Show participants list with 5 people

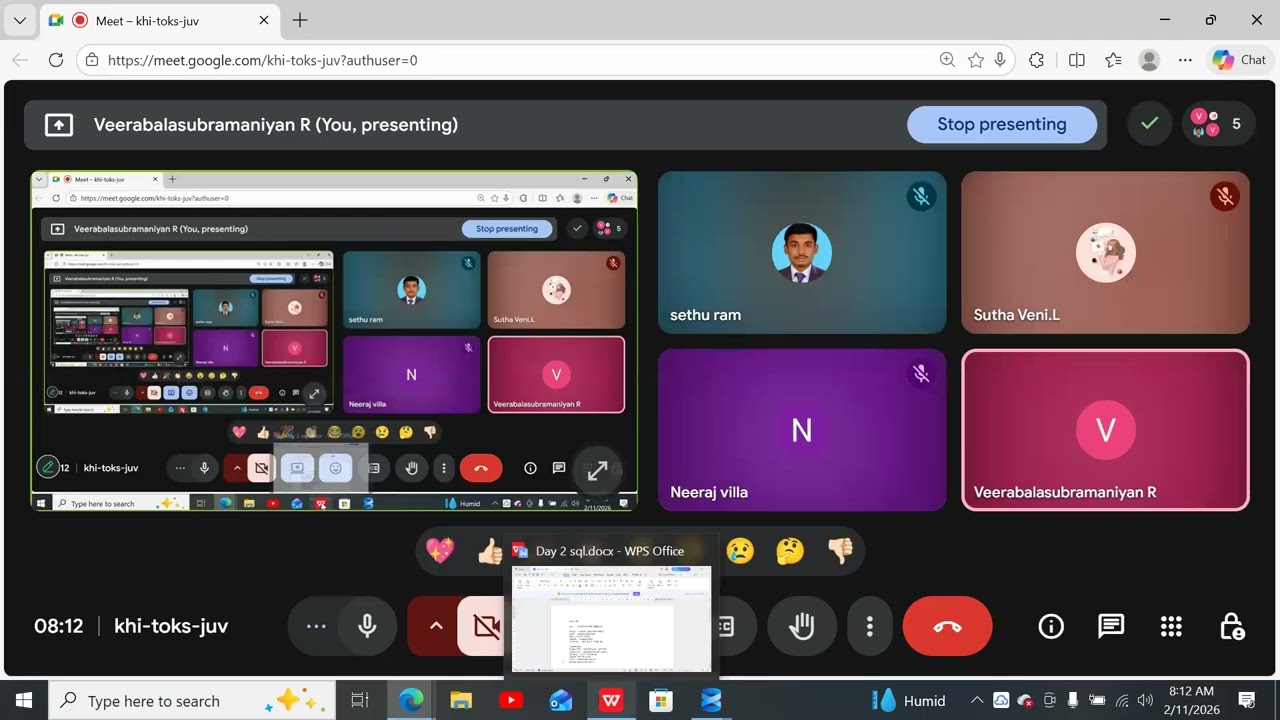coord(1218,125)
